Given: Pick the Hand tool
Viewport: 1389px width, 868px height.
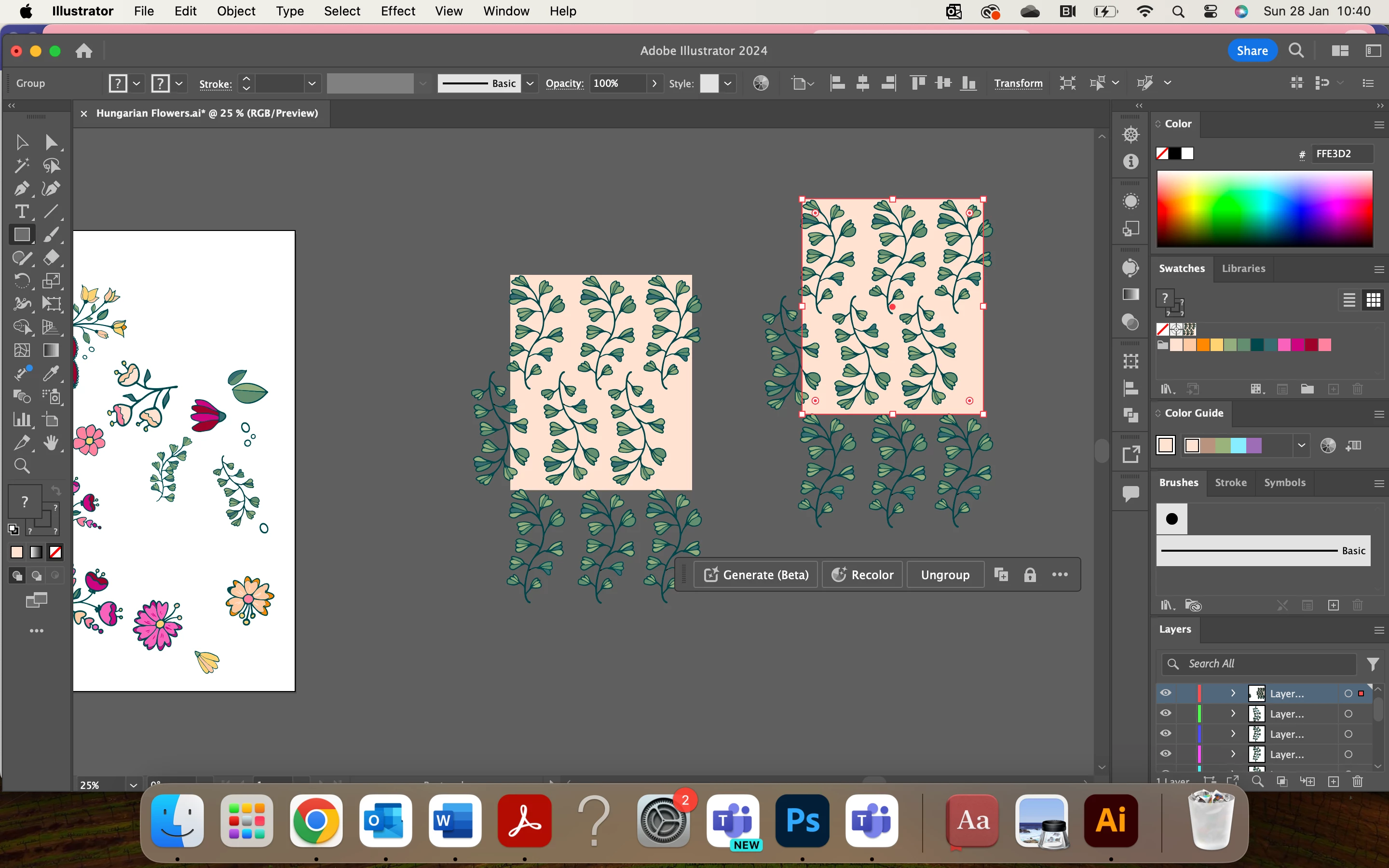Looking at the screenshot, I should pyautogui.click(x=51, y=443).
